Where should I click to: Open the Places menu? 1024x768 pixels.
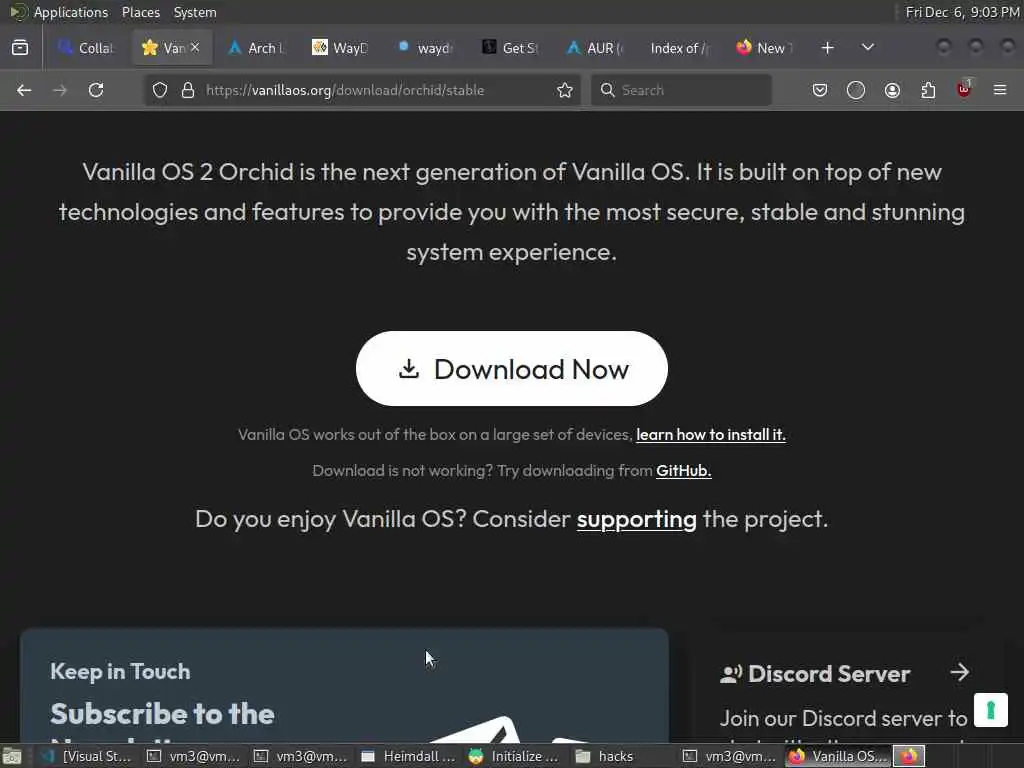pos(141,12)
